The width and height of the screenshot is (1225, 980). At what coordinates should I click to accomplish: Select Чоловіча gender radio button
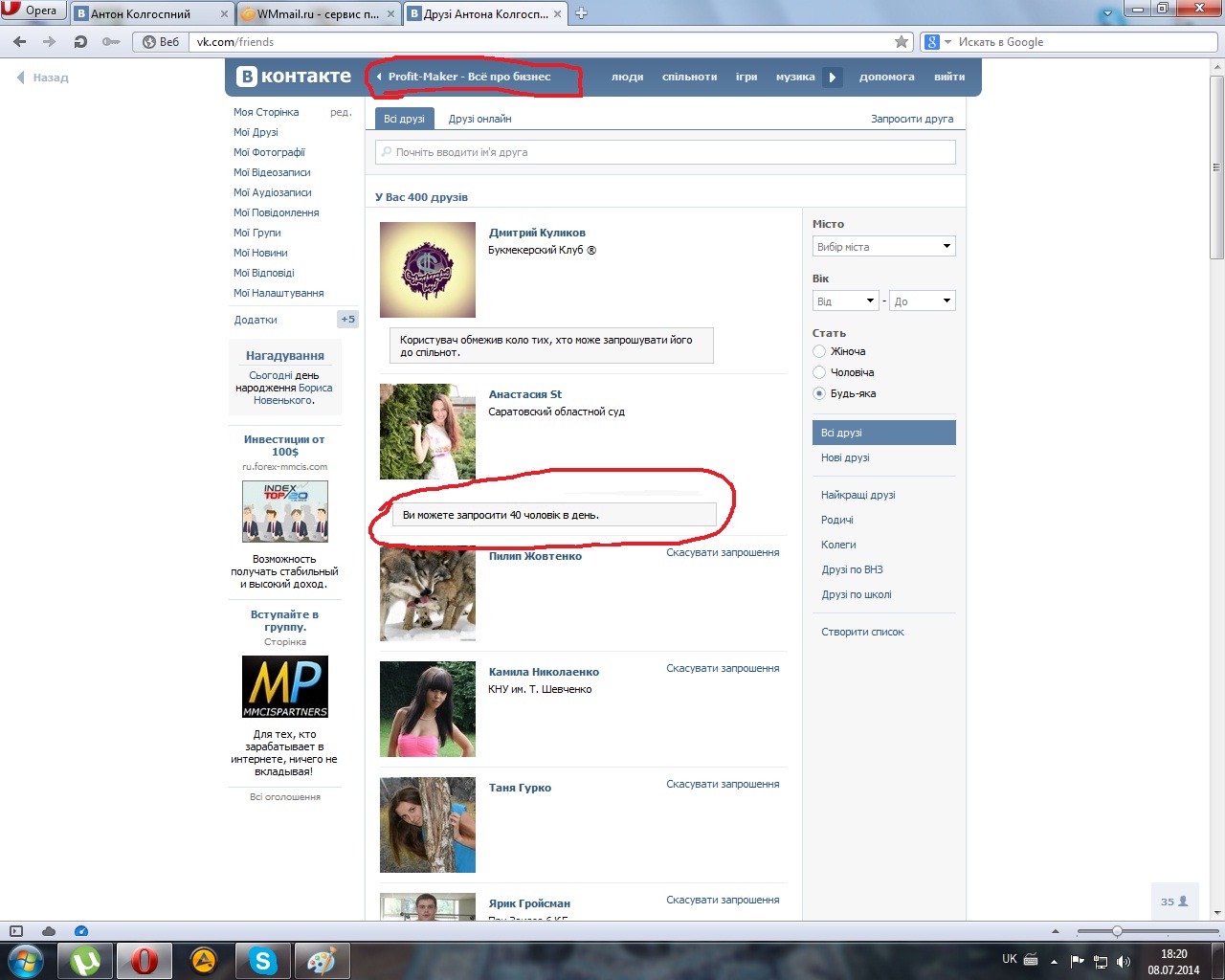(x=819, y=372)
